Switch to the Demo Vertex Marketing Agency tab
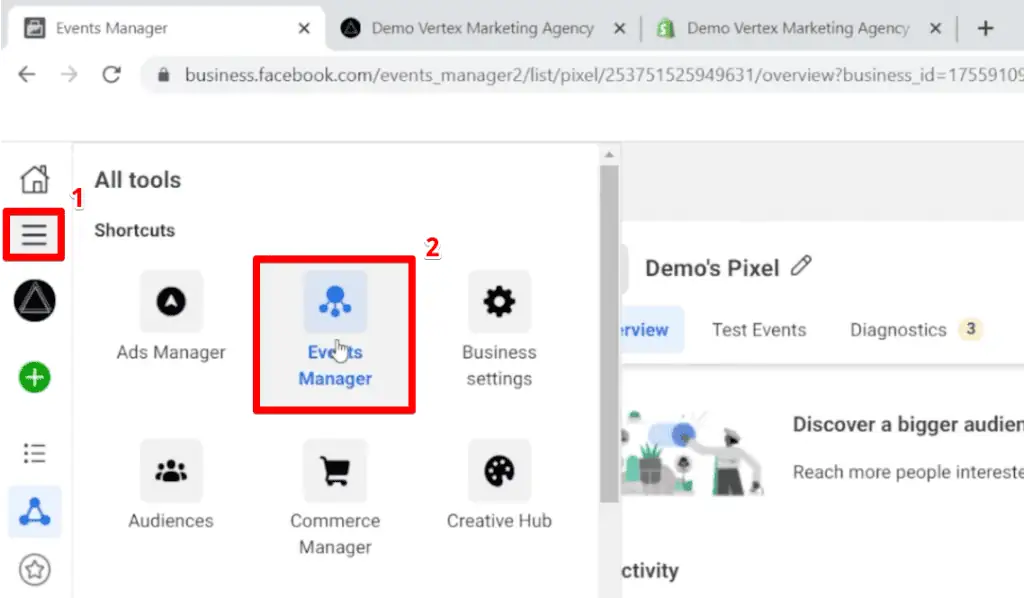Image resolution: width=1024 pixels, height=598 pixels. [x=480, y=27]
